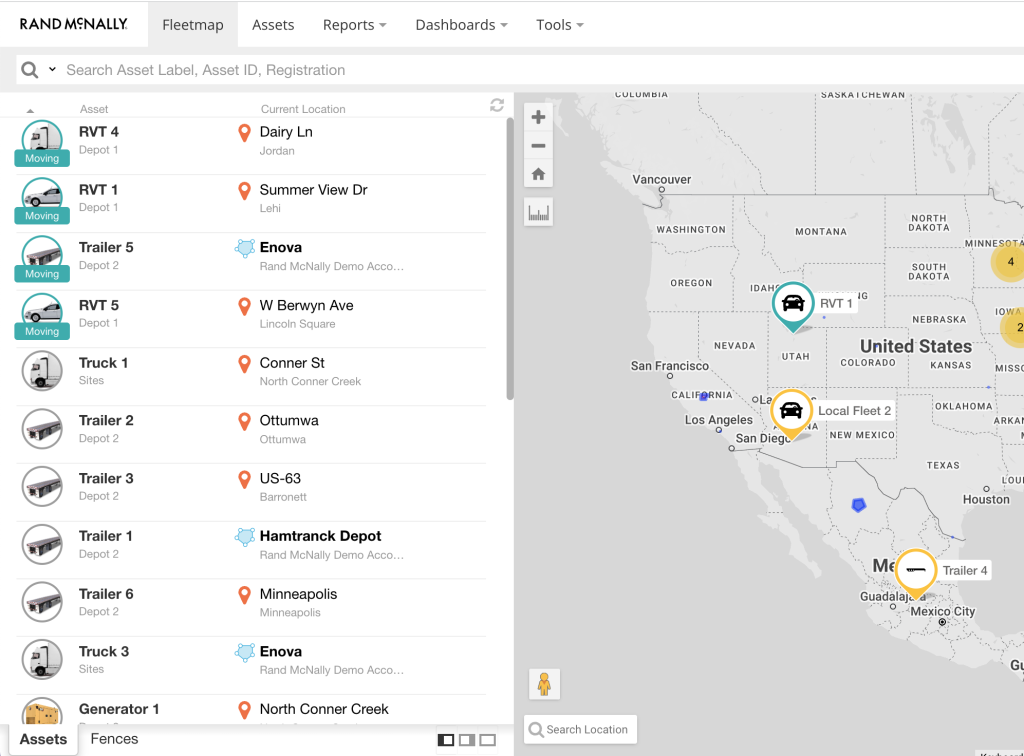Viewport: 1024px width, 756px height.
Task: Expand the Reports dropdown menu
Action: 355,25
